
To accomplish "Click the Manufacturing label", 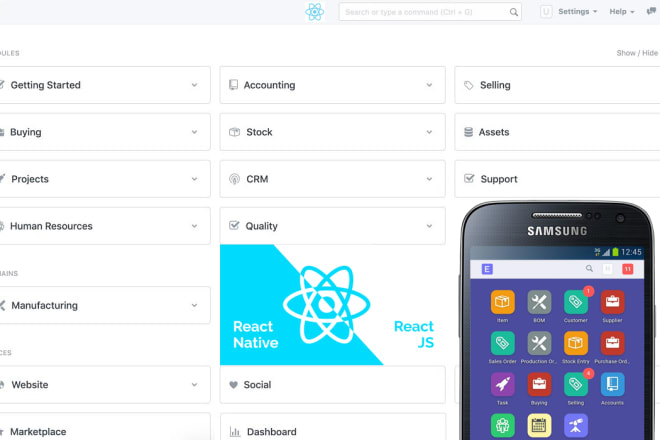I will point(45,305).
